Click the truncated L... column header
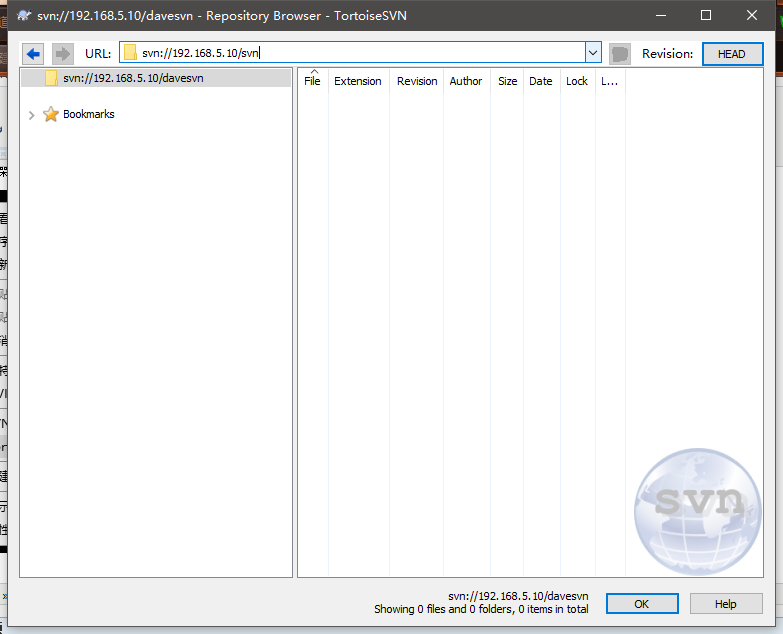The height and width of the screenshot is (634, 783). (610, 81)
